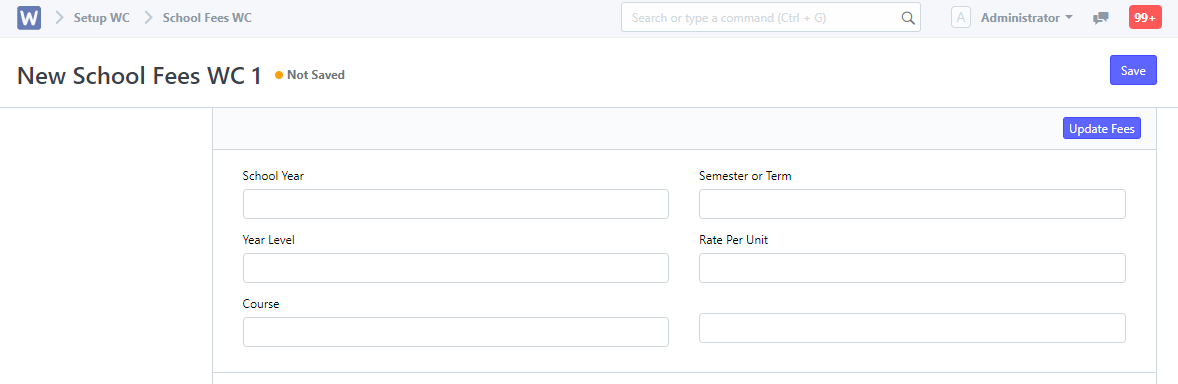Viewport: 1178px width, 384px height.
Task: Open the School Fees WC breadcrumb
Action: 207,18
